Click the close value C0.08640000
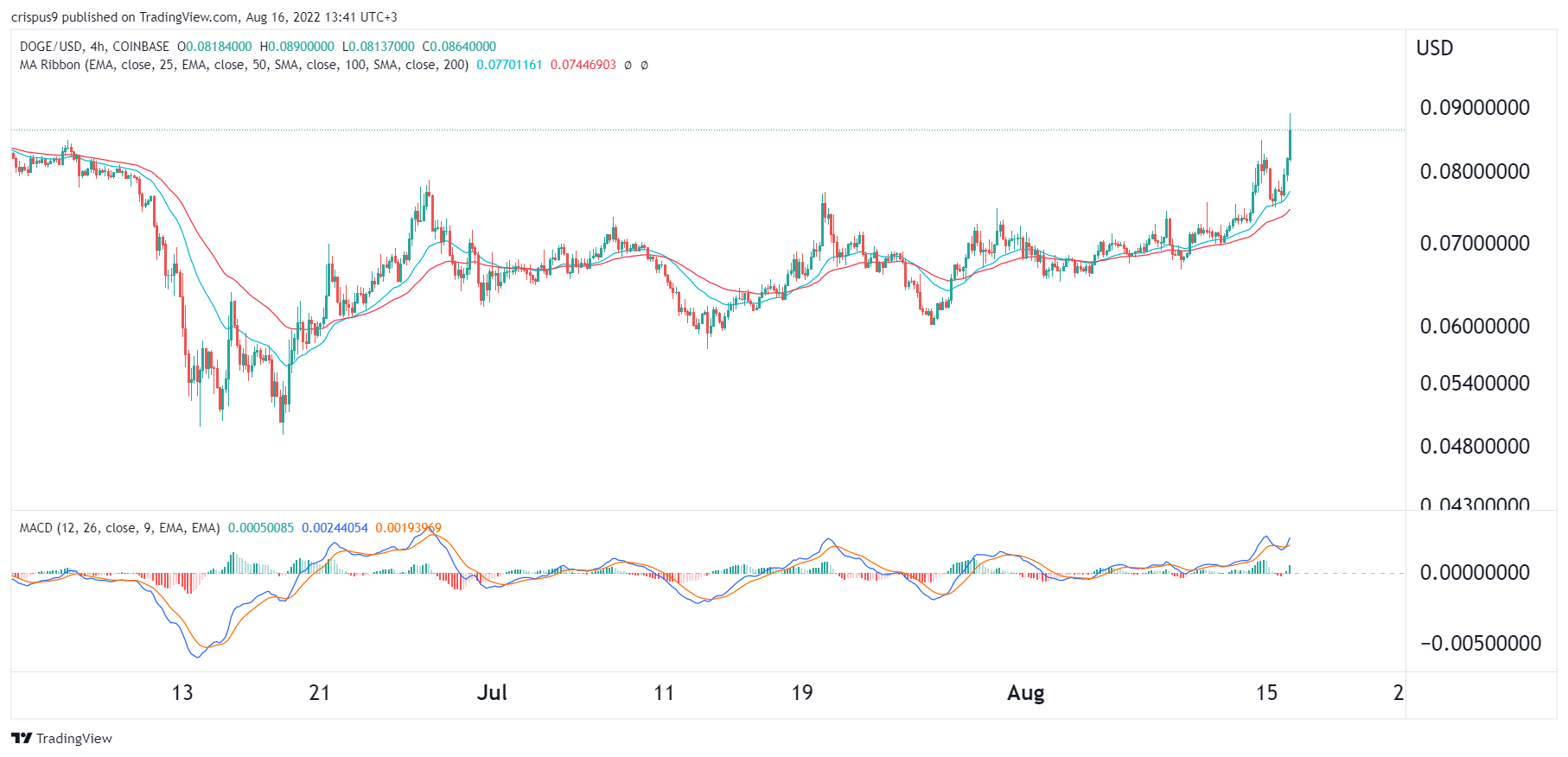1568x757 pixels. pos(459,47)
